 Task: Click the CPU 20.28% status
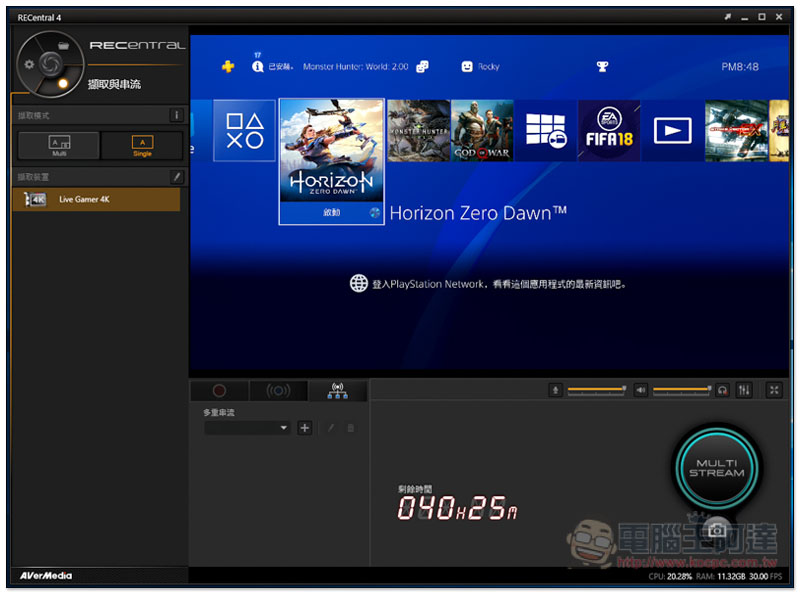coord(670,576)
